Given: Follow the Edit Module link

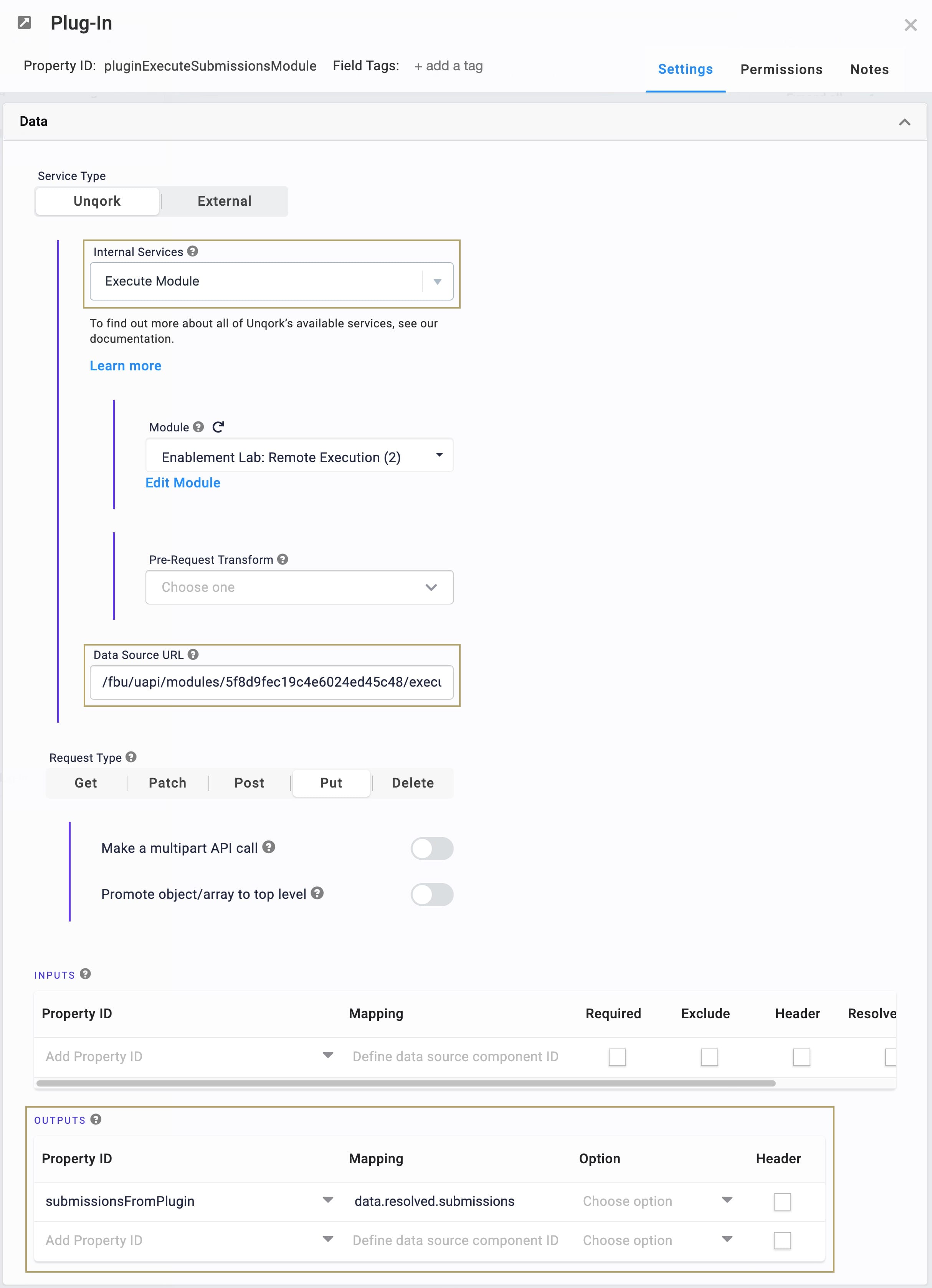Looking at the screenshot, I should (x=183, y=483).
